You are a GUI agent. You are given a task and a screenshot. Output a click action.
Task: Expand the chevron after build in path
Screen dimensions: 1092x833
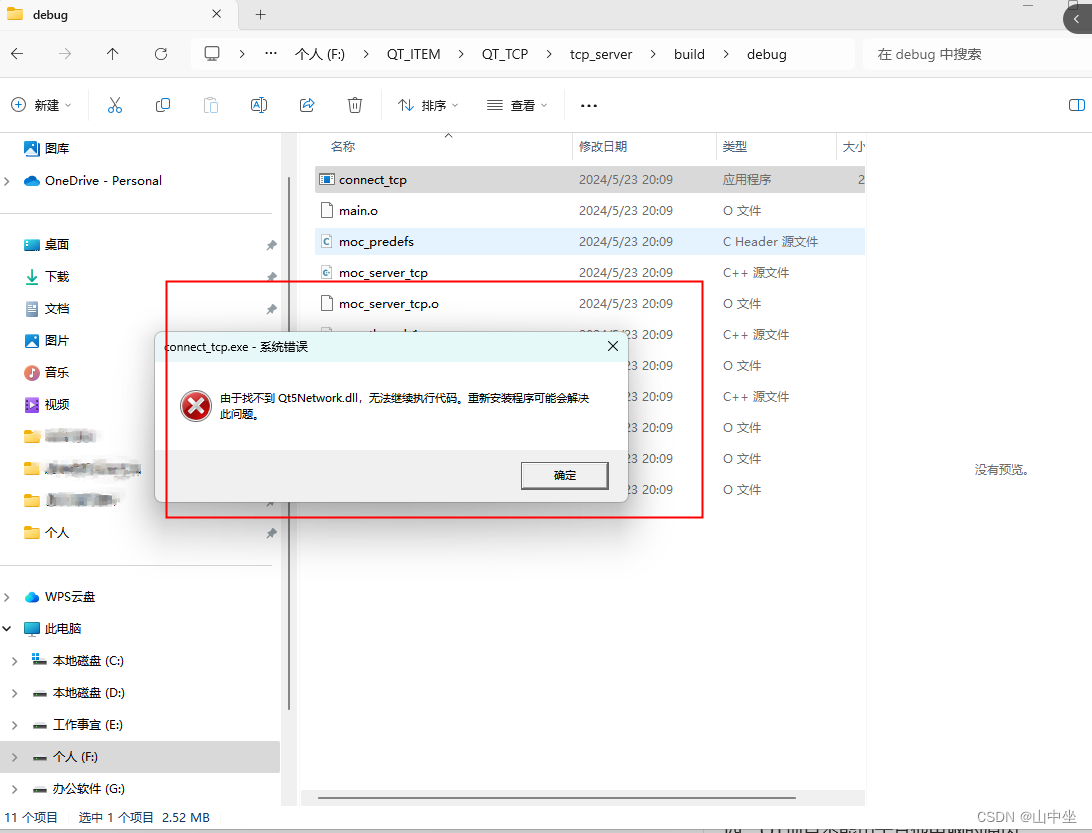pos(726,54)
